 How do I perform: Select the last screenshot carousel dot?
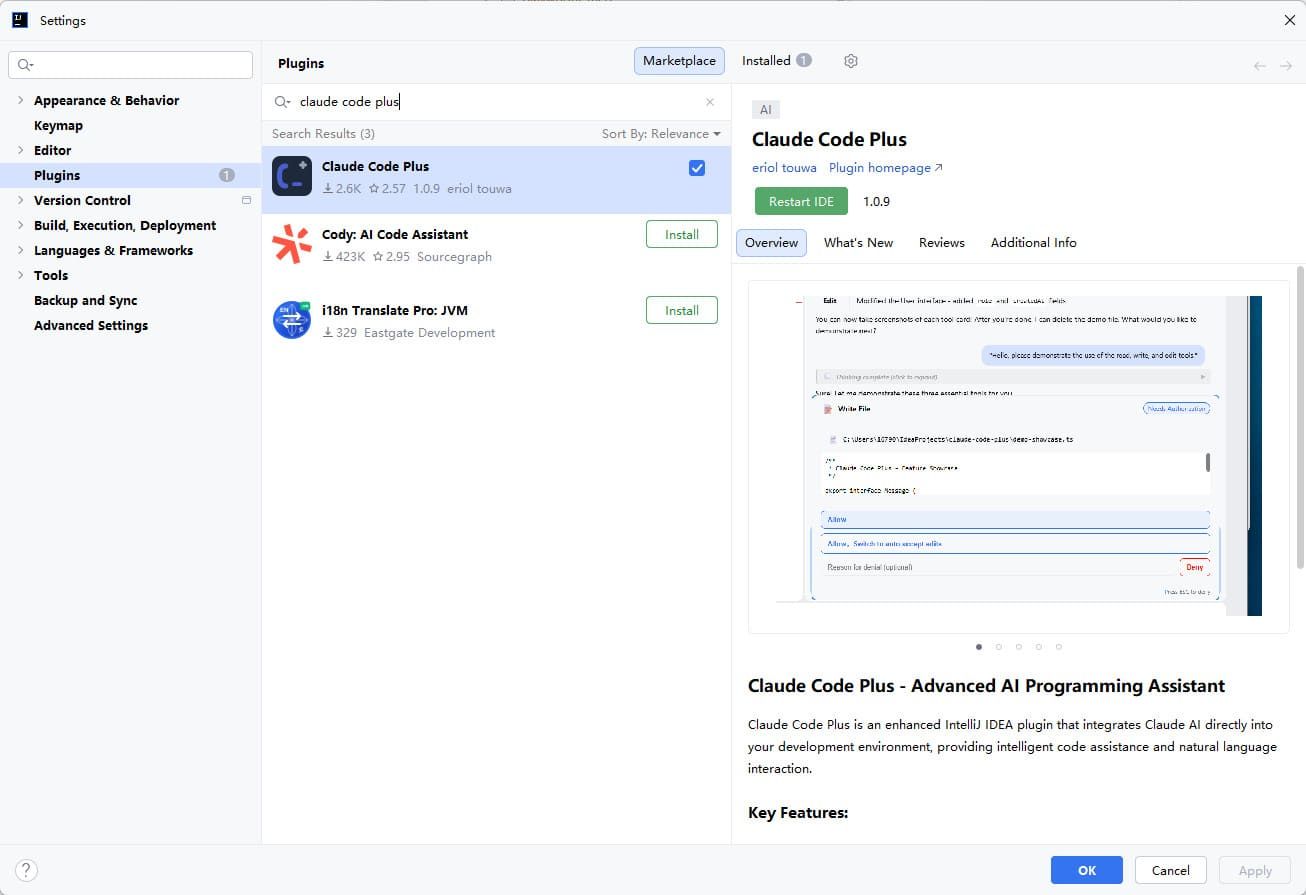point(1059,647)
